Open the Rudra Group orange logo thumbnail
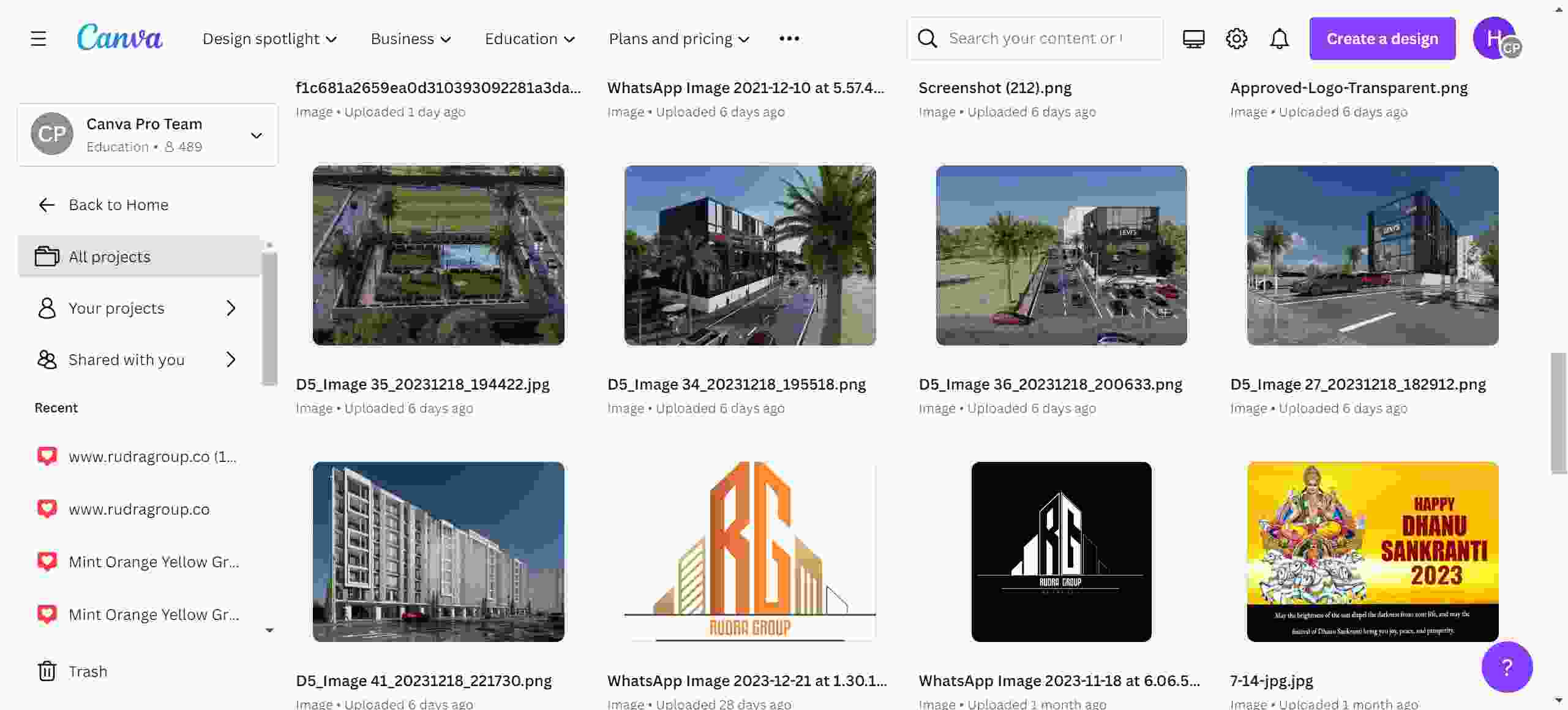 (x=749, y=551)
